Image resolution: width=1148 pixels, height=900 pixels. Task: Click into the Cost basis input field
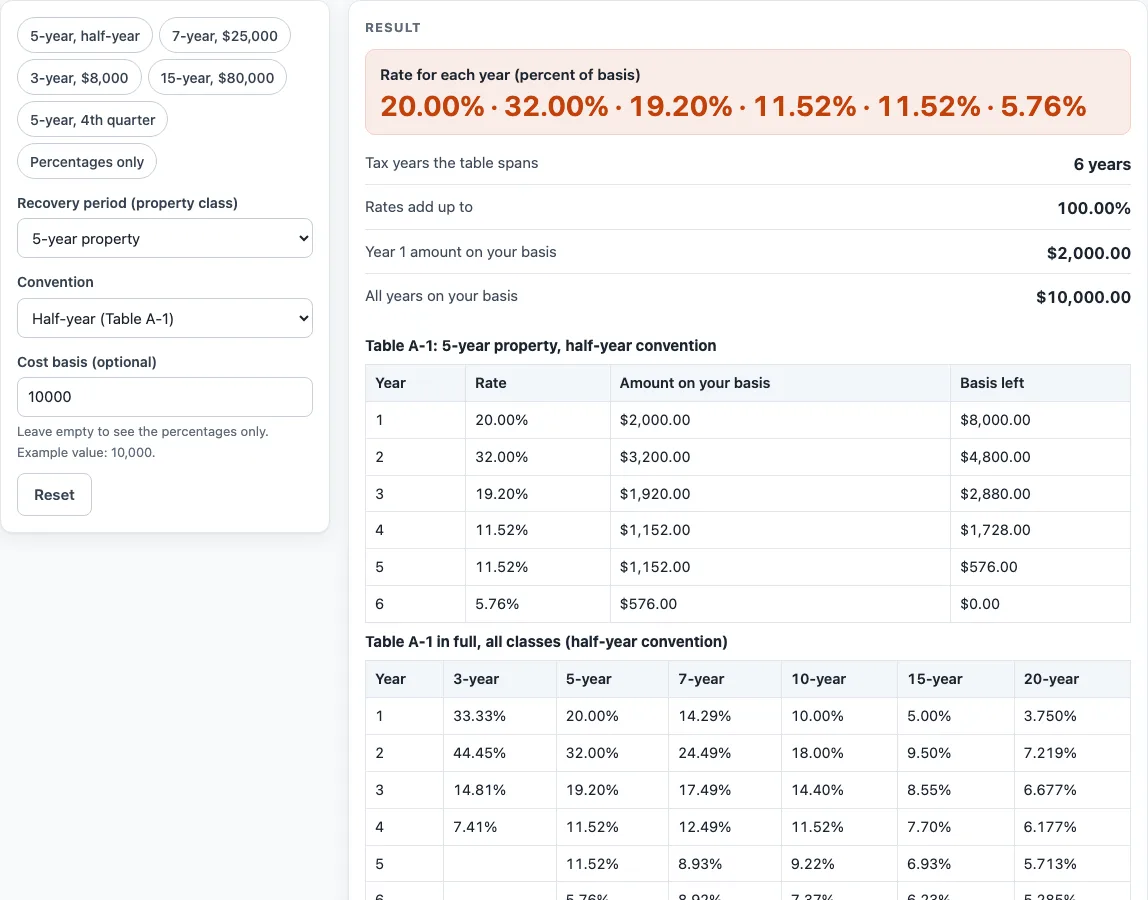(165, 397)
